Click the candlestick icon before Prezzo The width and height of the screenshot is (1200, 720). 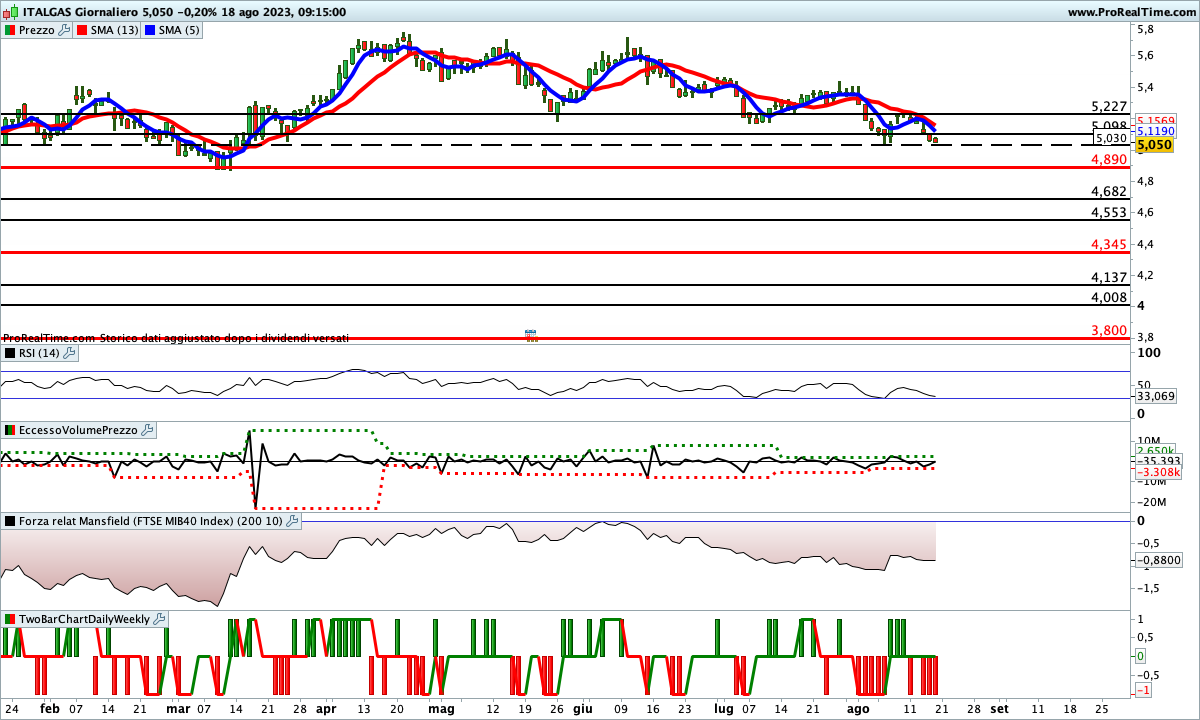(x=9, y=30)
